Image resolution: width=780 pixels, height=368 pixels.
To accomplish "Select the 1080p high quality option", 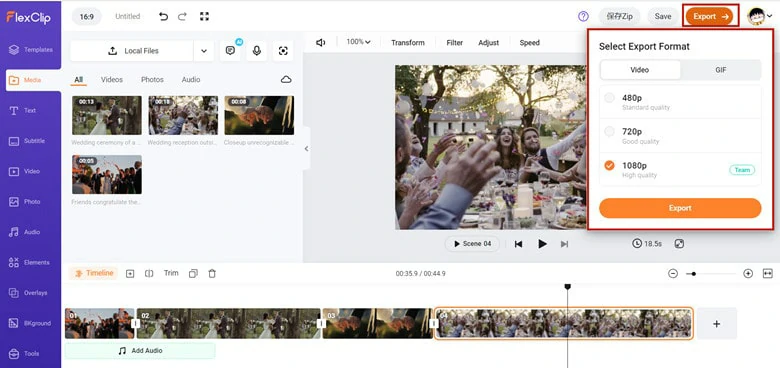I will [680, 169].
